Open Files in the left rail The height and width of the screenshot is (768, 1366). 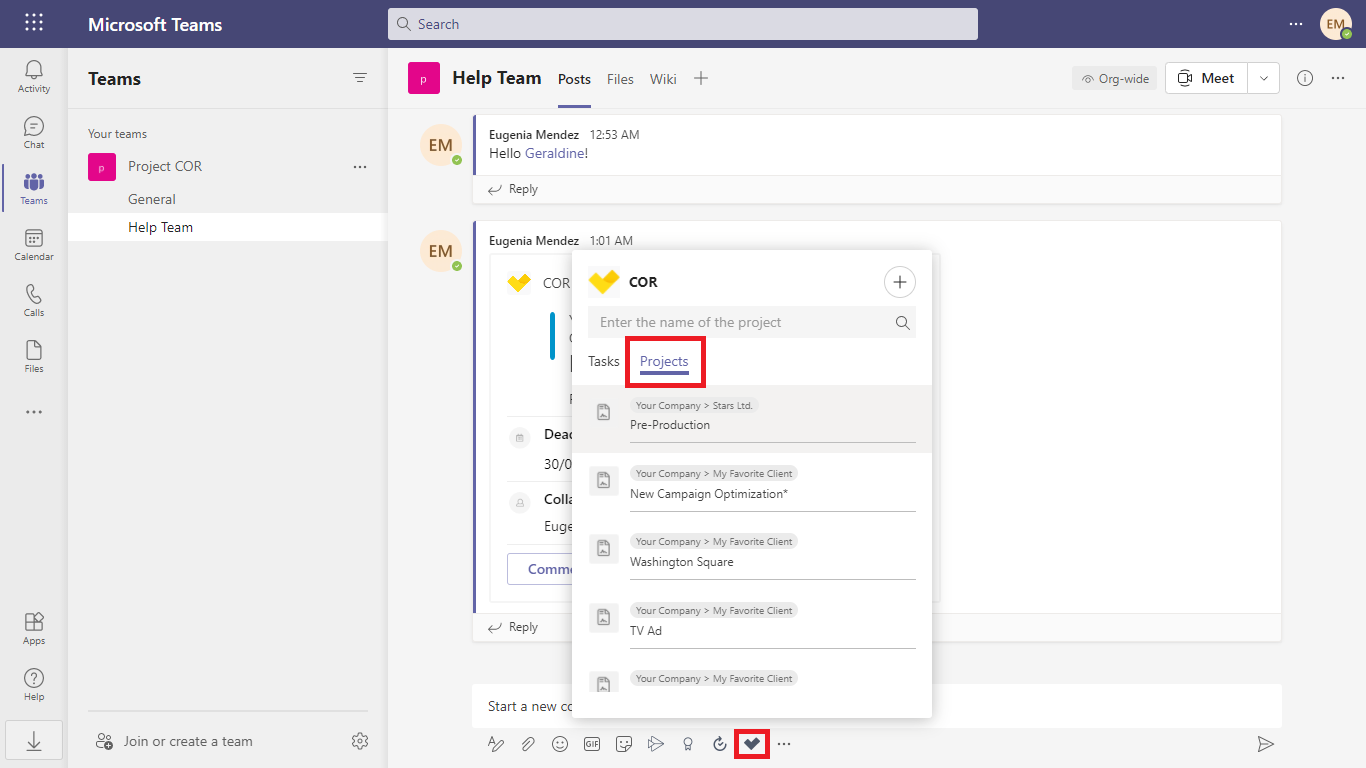point(34,357)
